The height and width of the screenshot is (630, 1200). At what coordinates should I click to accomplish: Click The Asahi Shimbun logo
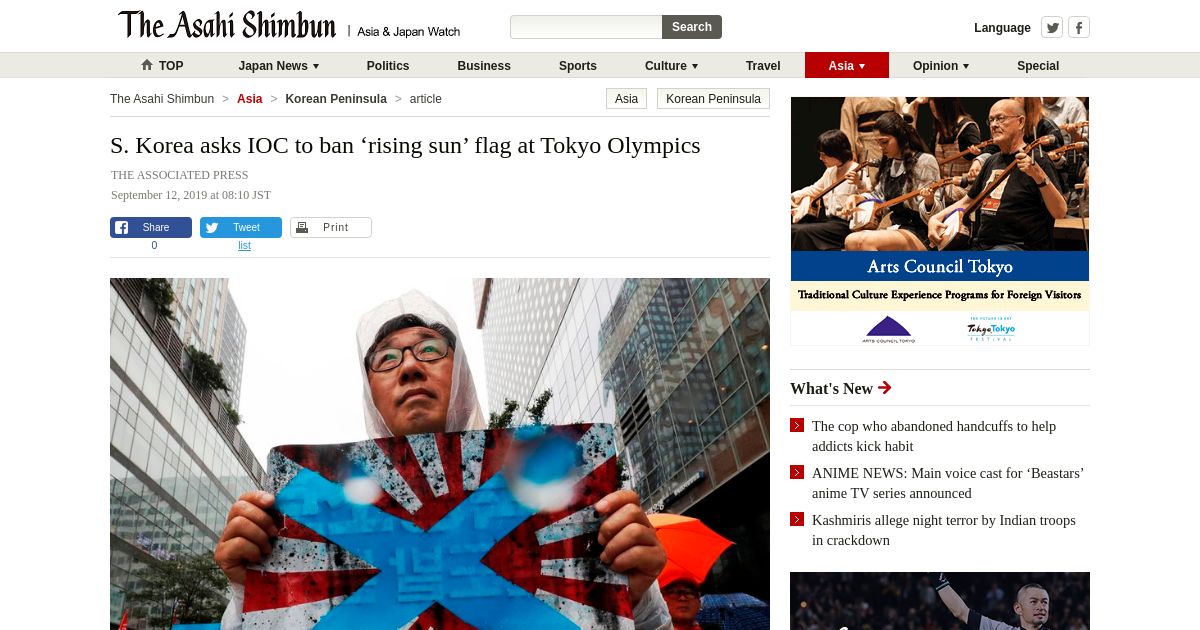click(227, 25)
